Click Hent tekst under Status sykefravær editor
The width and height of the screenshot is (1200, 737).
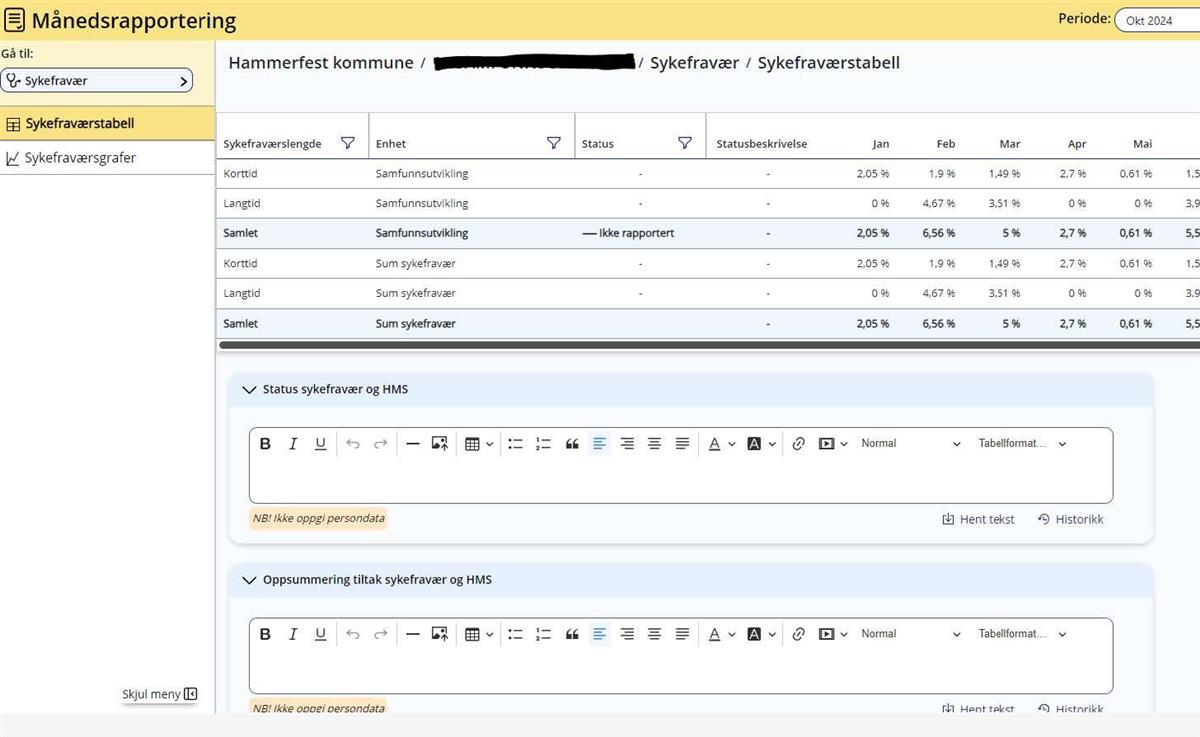[x=978, y=519]
